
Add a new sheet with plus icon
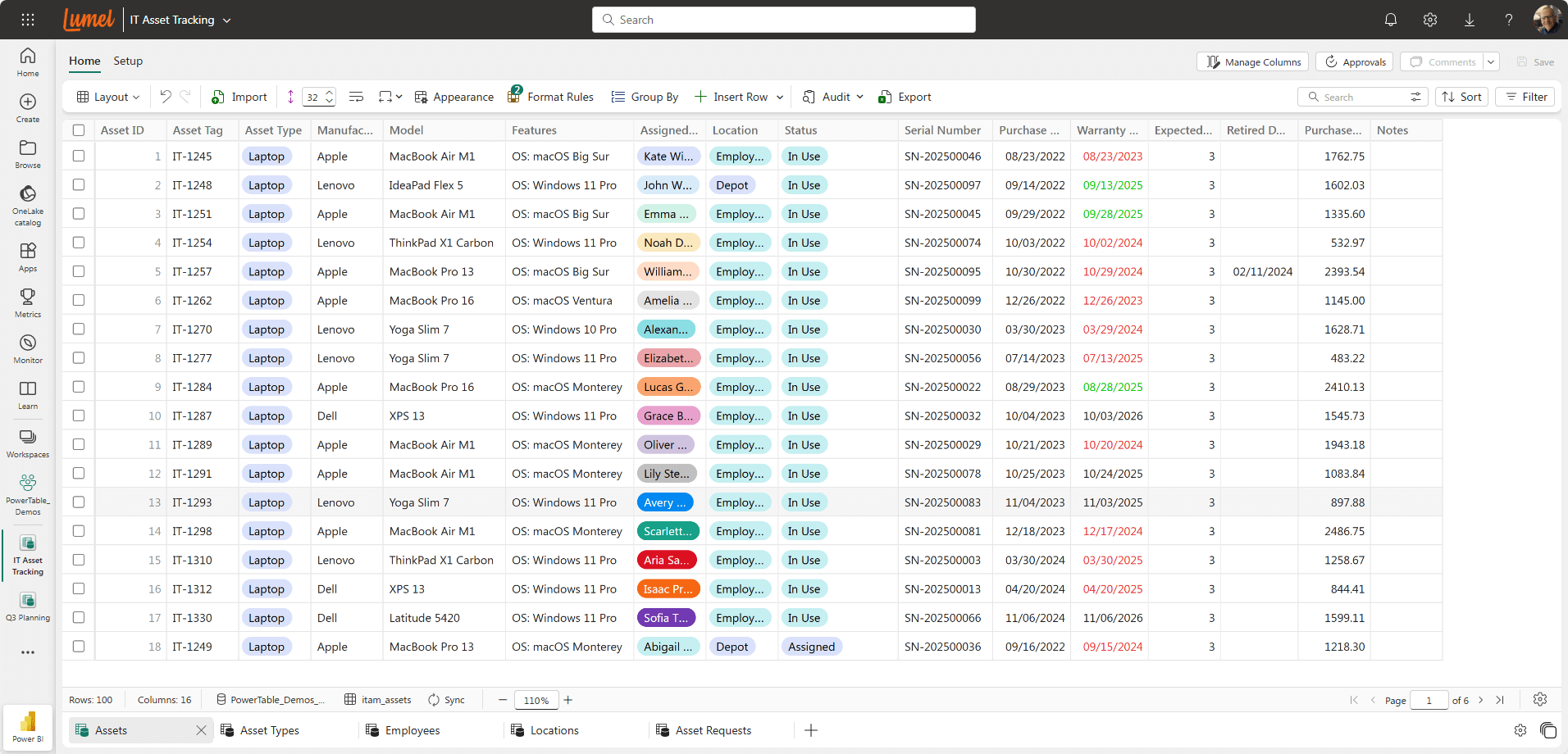(x=810, y=730)
